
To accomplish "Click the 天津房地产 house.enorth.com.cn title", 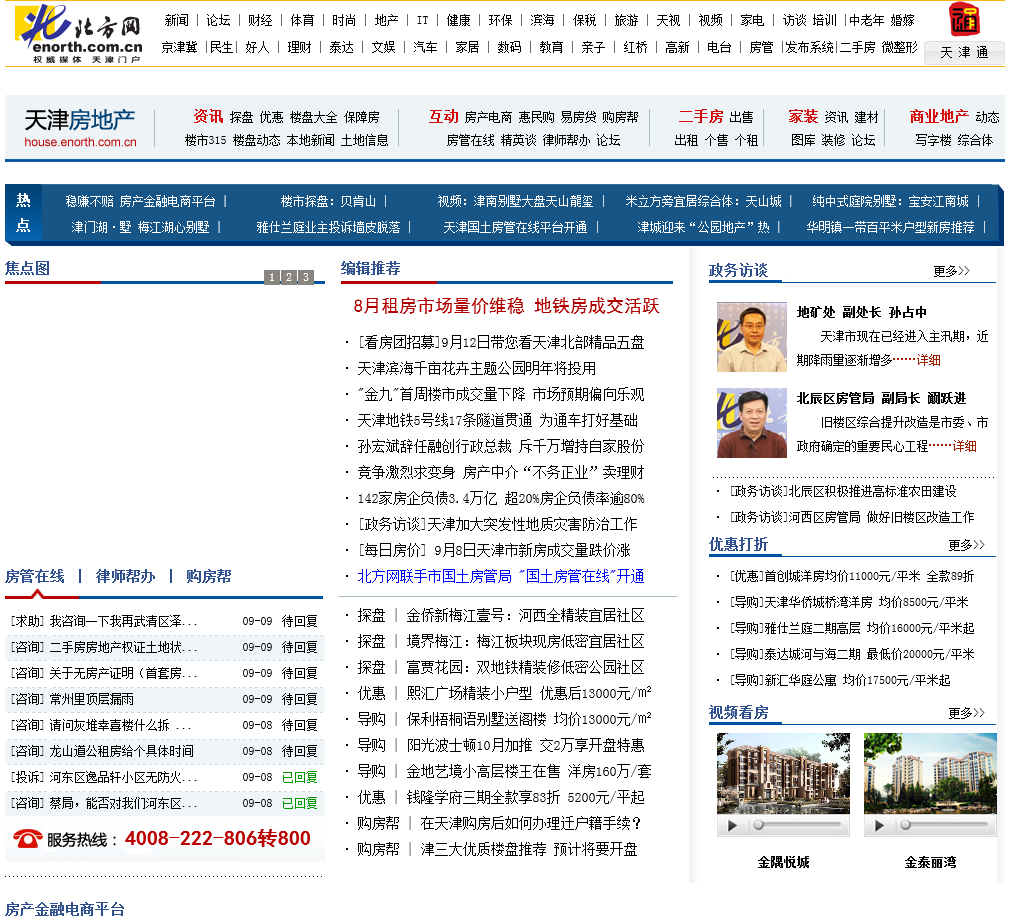I will tap(80, 128).
